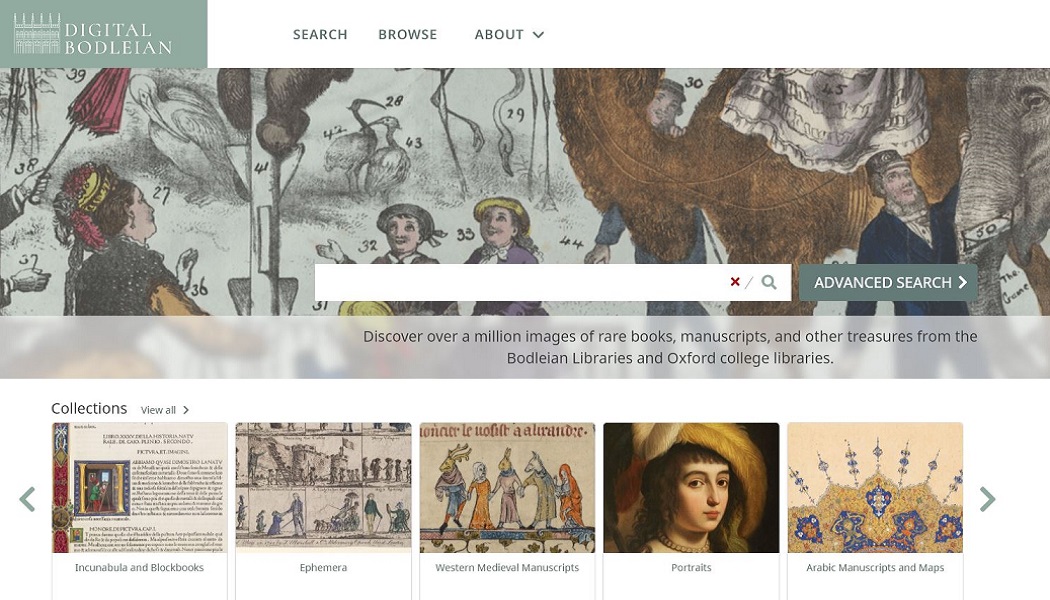1050x600 pixels.
Task: Click the ADVANCED SEARCH button
Action: (883, 282)
